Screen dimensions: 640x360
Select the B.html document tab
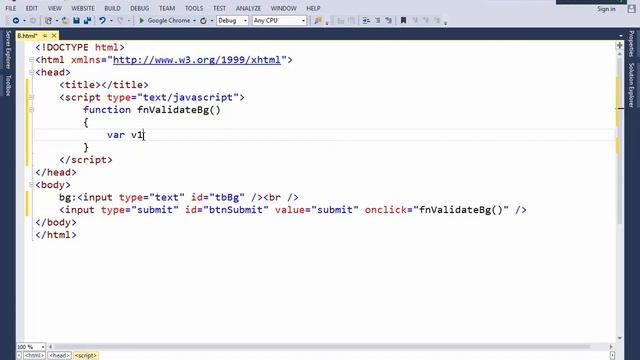[28, 36]
